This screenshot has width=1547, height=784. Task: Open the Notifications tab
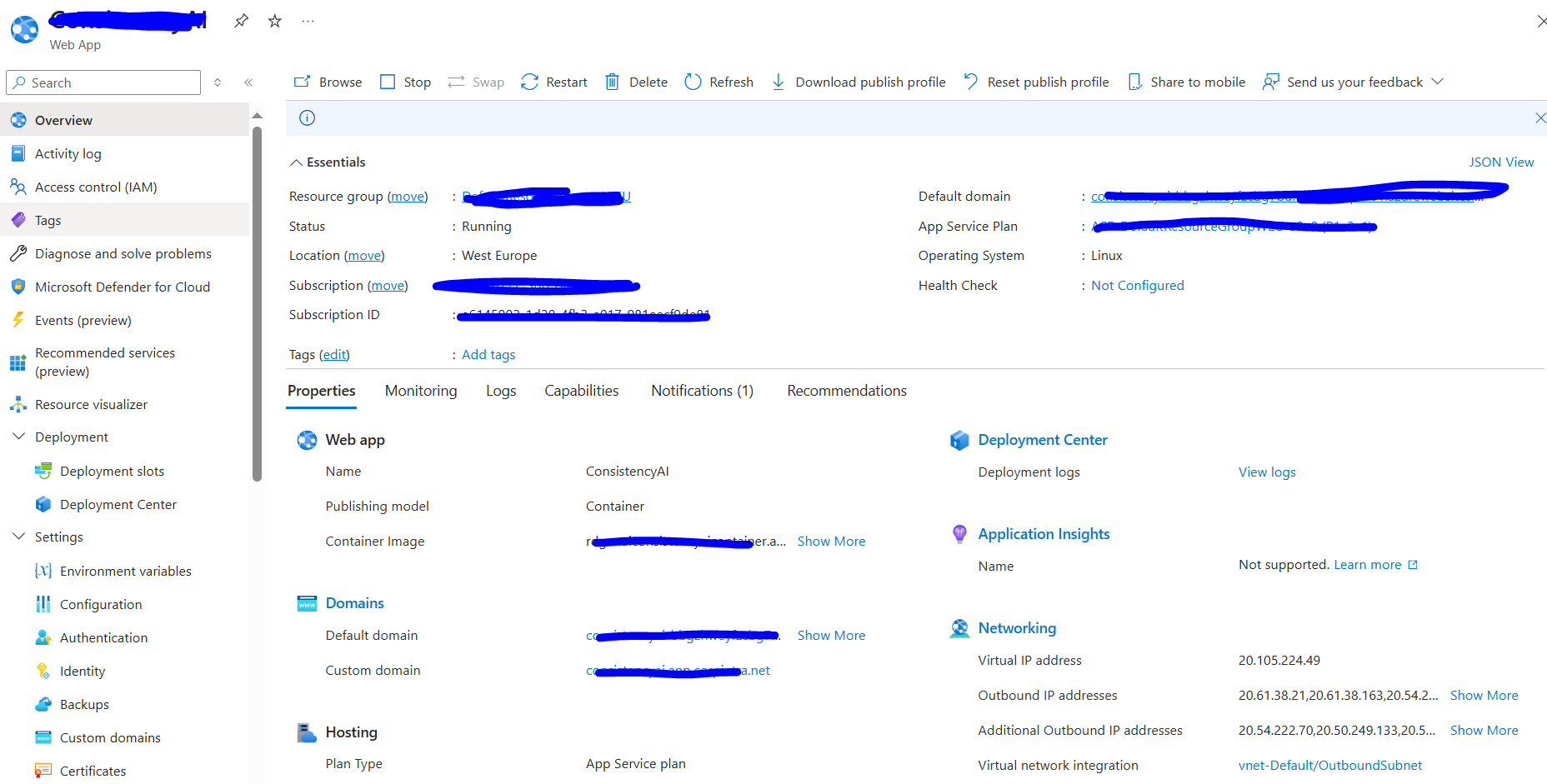[702, 390]
